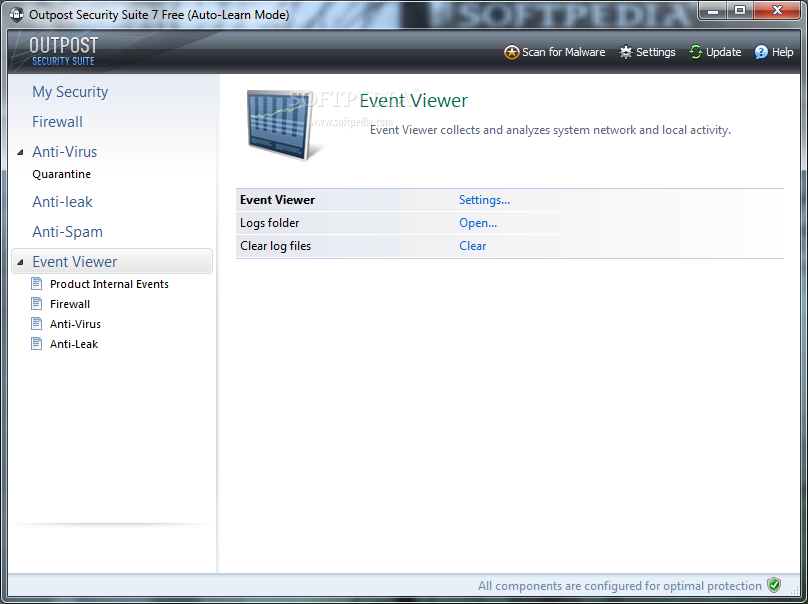Click the Help label in toolbar

click(x=782, y=52)
